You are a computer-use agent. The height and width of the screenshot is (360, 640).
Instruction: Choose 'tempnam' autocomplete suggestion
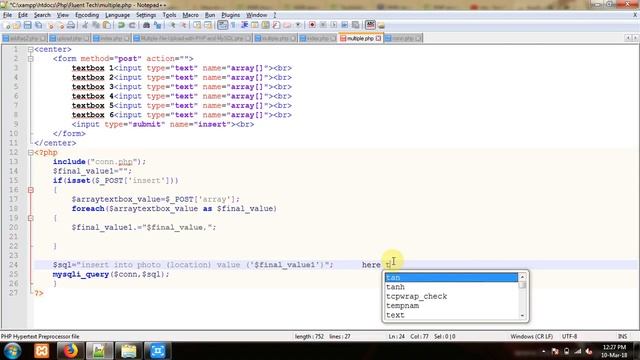[x=451, y=306]
